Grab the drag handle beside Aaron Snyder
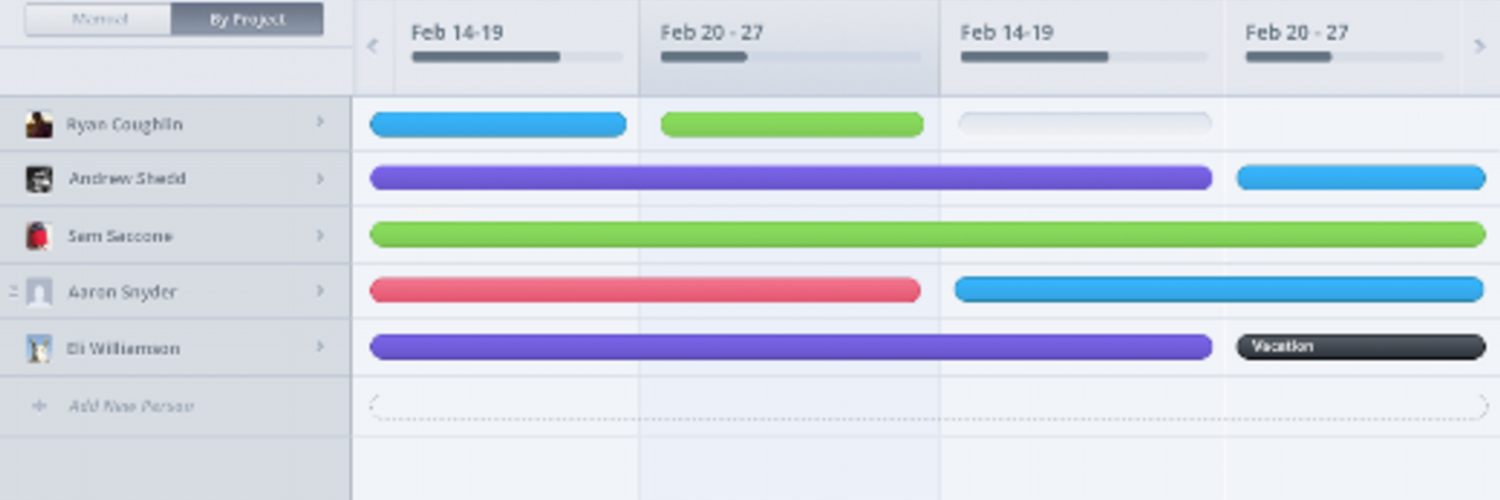Image resolution: width=1500 pixels, height=500 pixels. point(13,292)
